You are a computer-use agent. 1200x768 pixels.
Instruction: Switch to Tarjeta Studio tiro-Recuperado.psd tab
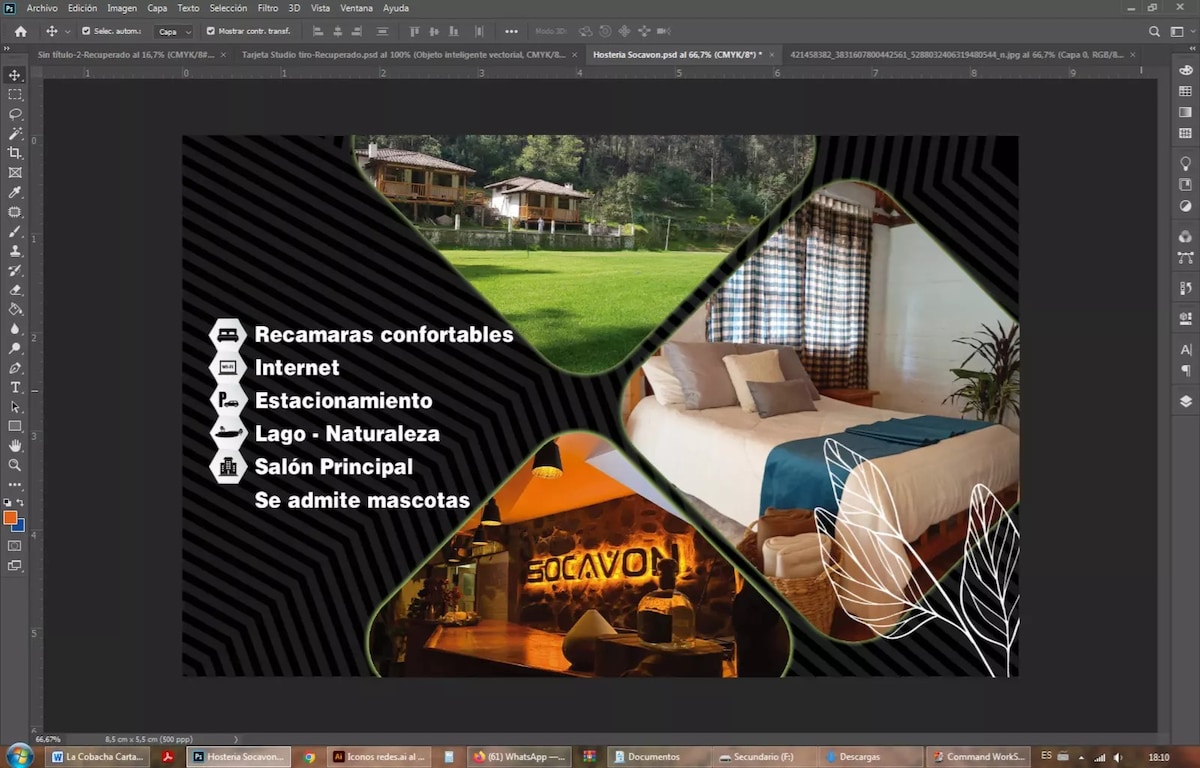pos(403,54)
